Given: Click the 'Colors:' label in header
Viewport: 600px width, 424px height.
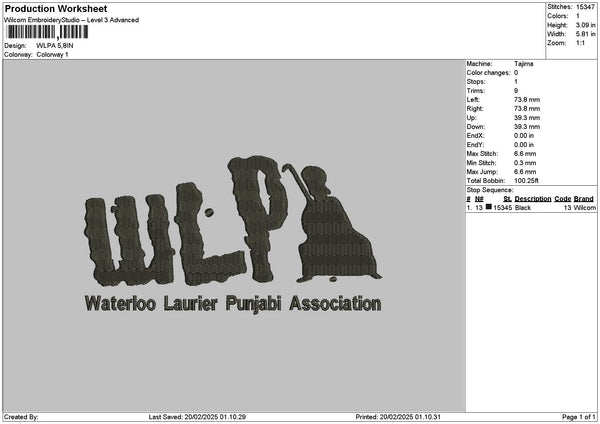Looking at the screenshot, I should [x=558, y=16].
